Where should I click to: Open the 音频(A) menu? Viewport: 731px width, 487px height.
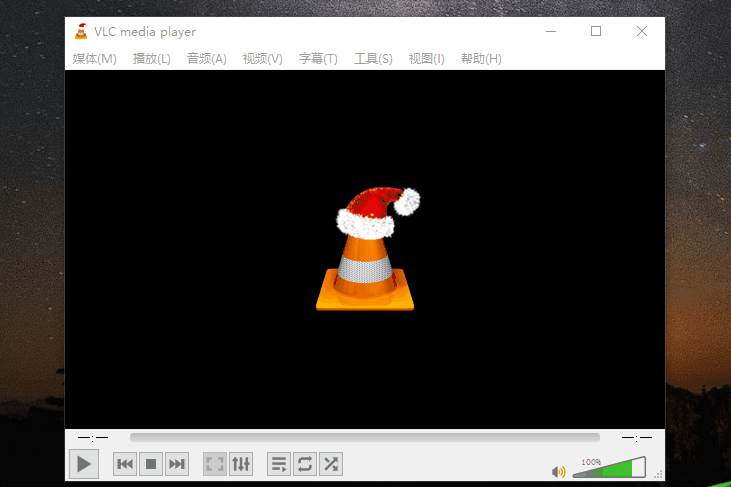click(x=207, y=59)
